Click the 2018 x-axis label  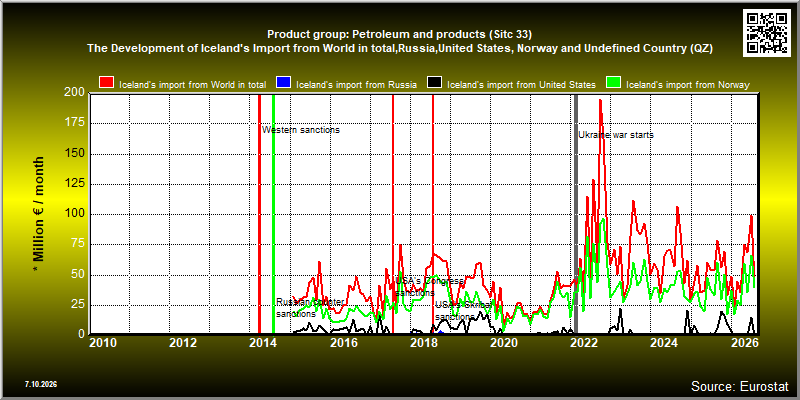point(424,343)
